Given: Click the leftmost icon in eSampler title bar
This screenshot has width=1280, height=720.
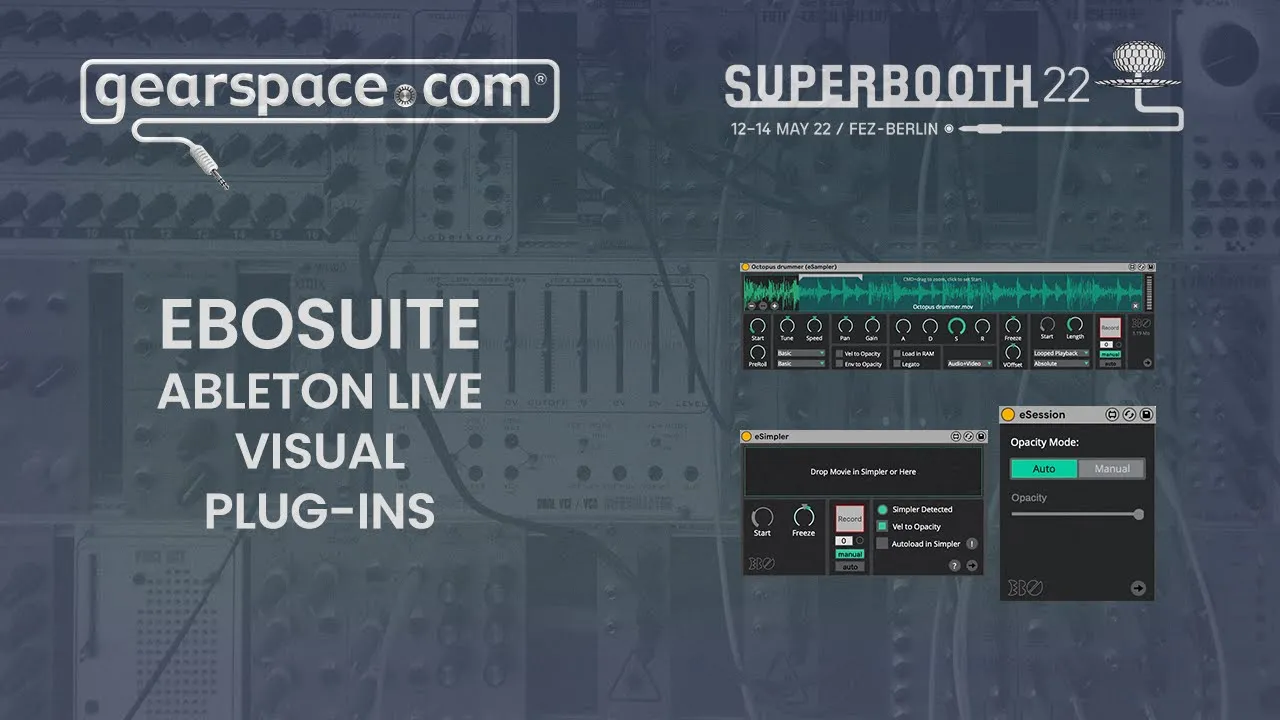Looking at the screenshot, I should [x=1131, y=267].
